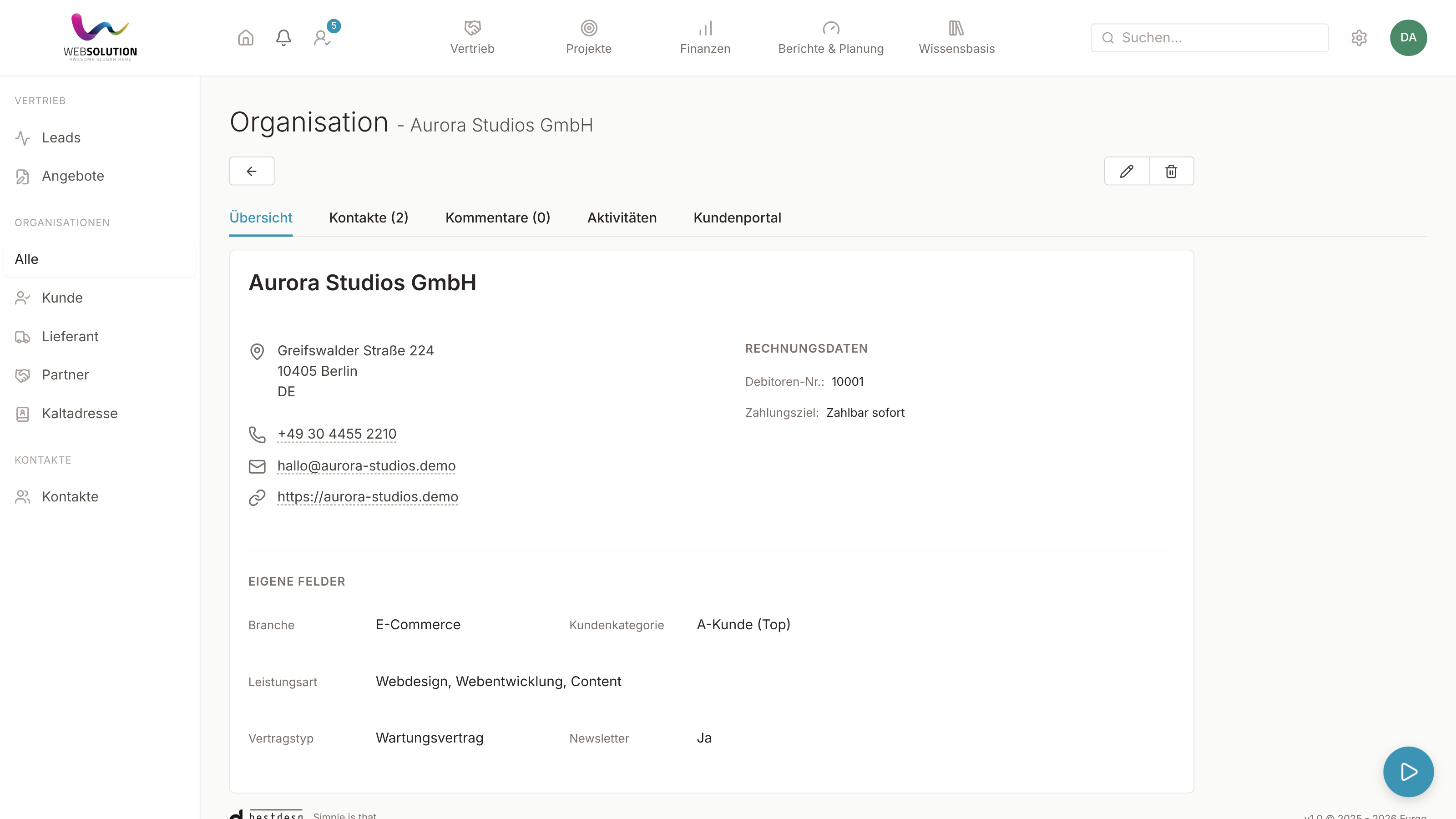Click the Lieferant truck icon
Screen dimensions: 1456x819
click(x=23, y=337)
